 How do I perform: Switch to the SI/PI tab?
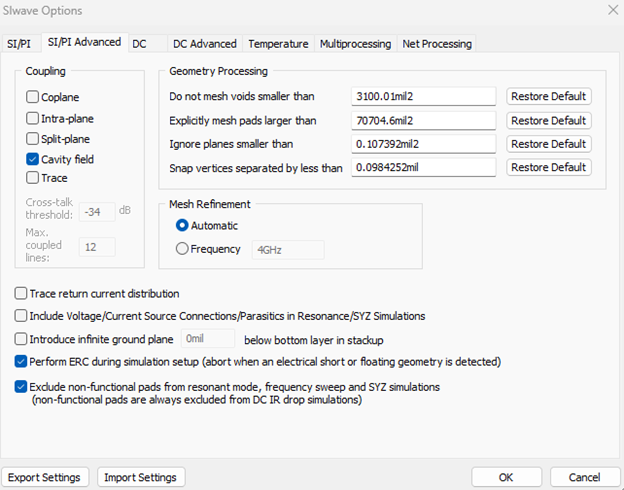click(x=20, y=44)
